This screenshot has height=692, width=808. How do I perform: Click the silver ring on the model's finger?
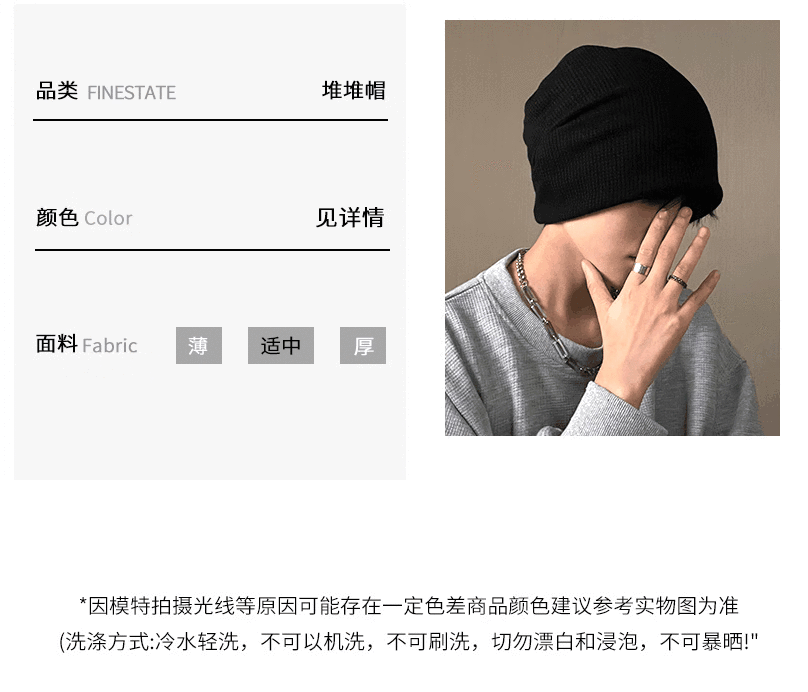coord(641,268)
